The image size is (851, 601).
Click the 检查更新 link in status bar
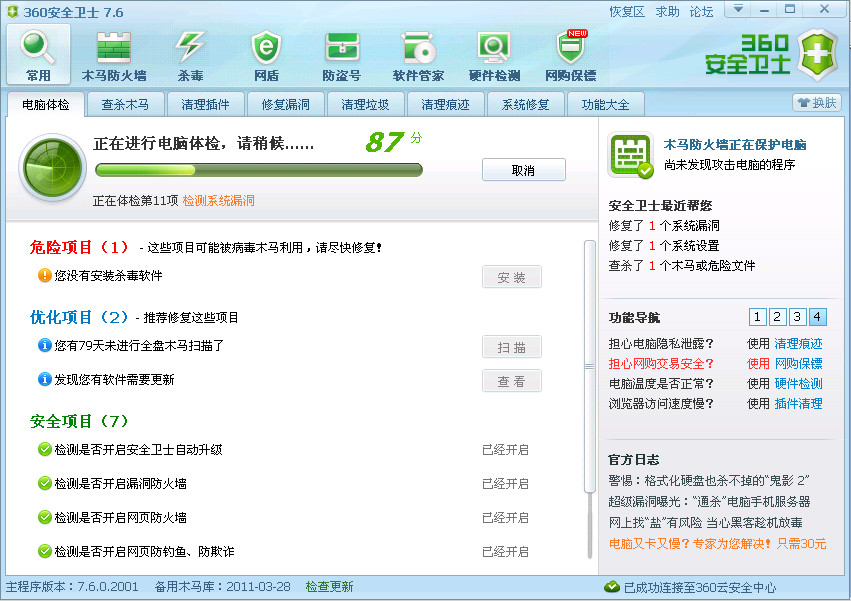pyautogui.click(x=329, y=587)
